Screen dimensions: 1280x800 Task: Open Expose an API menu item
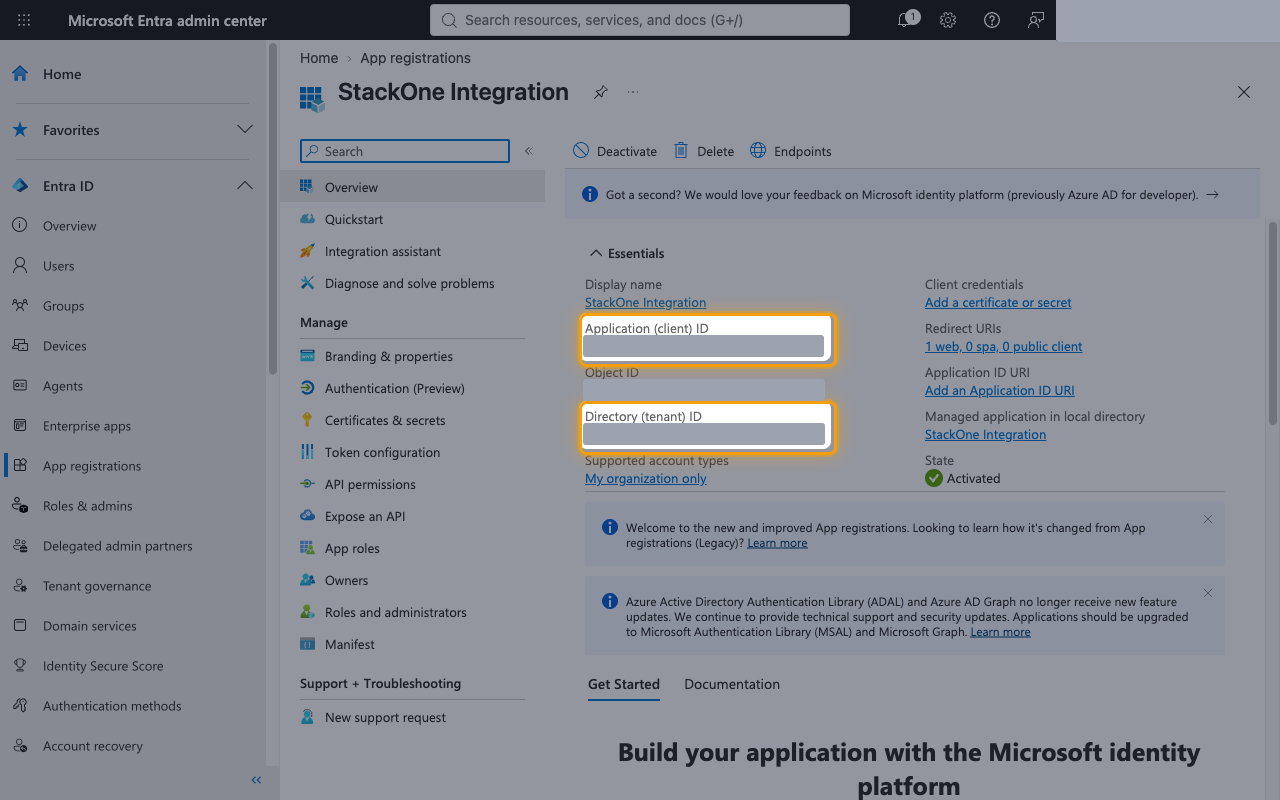click(x=365, y=516)
